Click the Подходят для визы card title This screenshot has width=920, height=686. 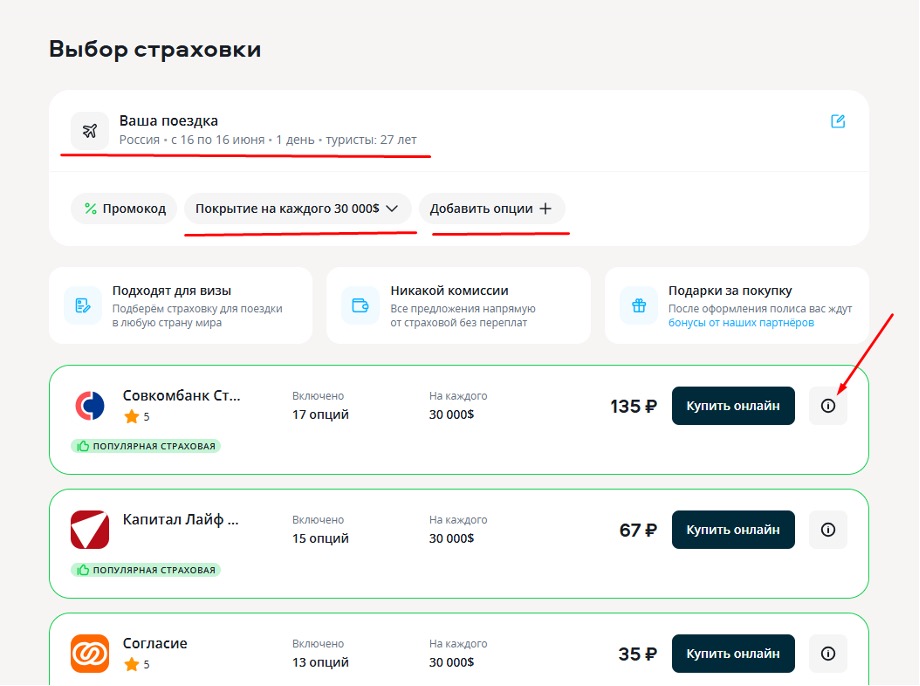click(x=171, y=290)
